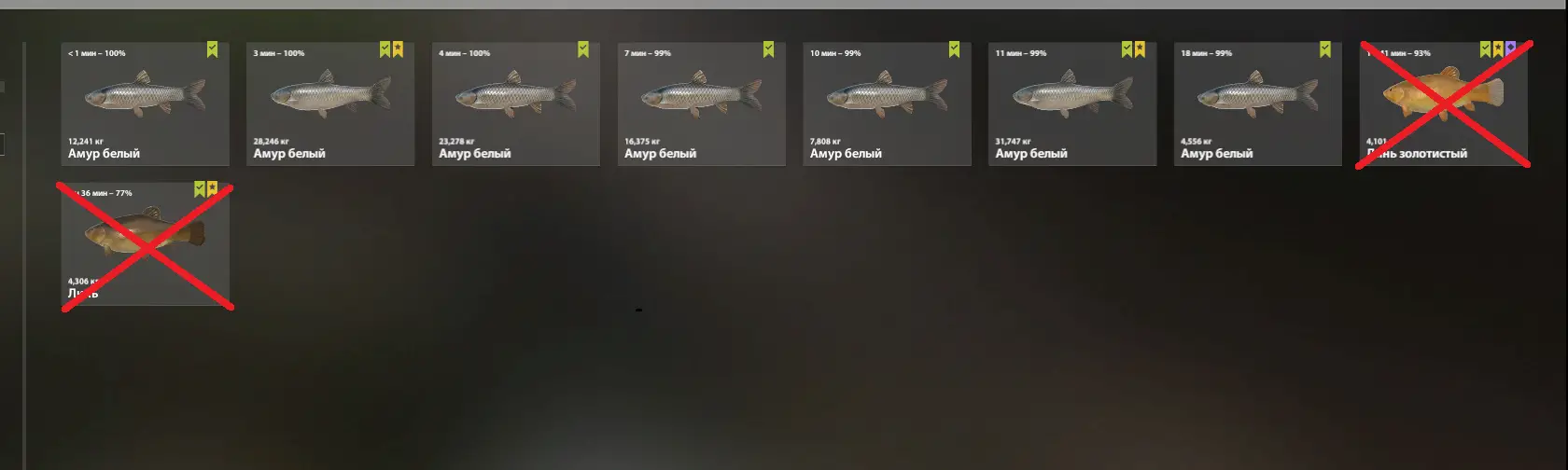Select the 16,375 кг Амур белый fish image
The height and width of the screenshot is (470, 1568).
click(x=701, y=93)
